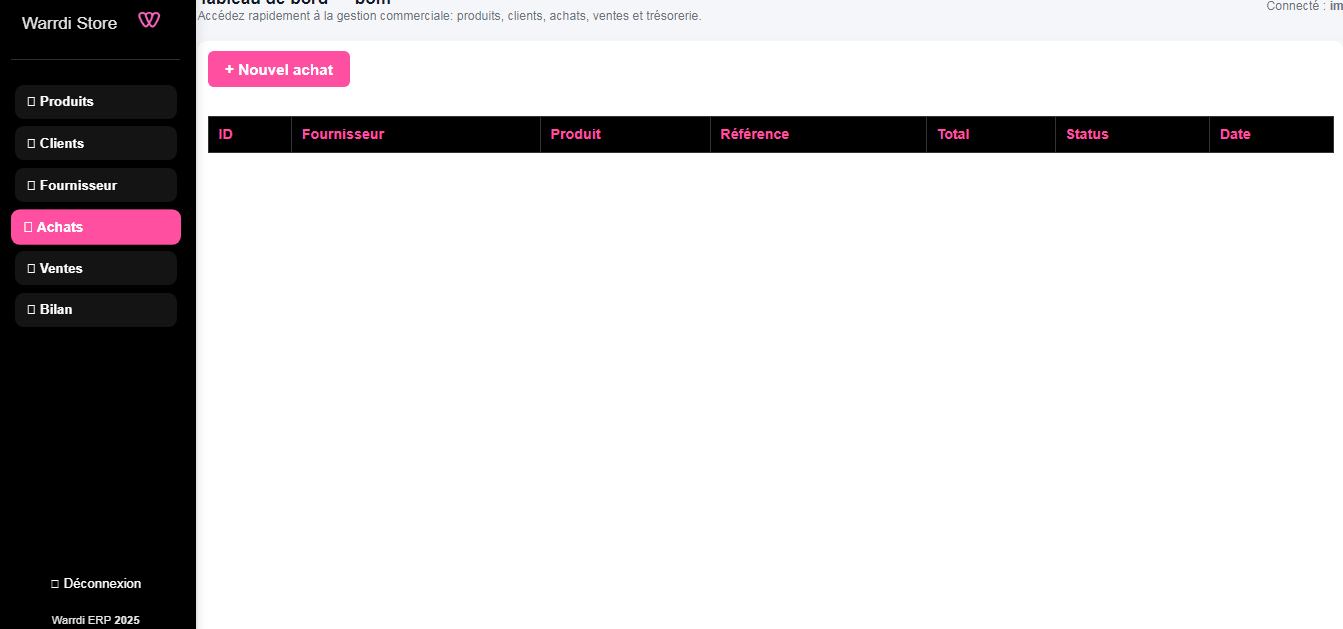Click the Fournisseur icon in the sidebar
Screen dimensions: 1343x629
point(32,185)
